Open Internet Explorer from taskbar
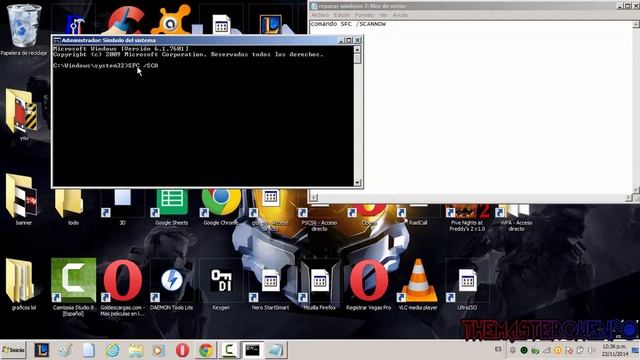Screen dimensions: 640x360 (x=113, y=350)
